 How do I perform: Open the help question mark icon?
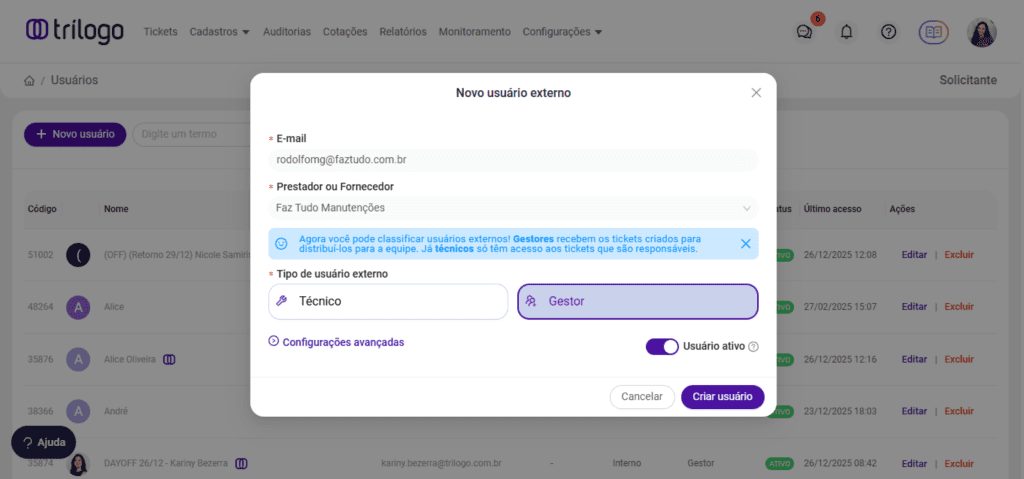[x=888, y=32]
